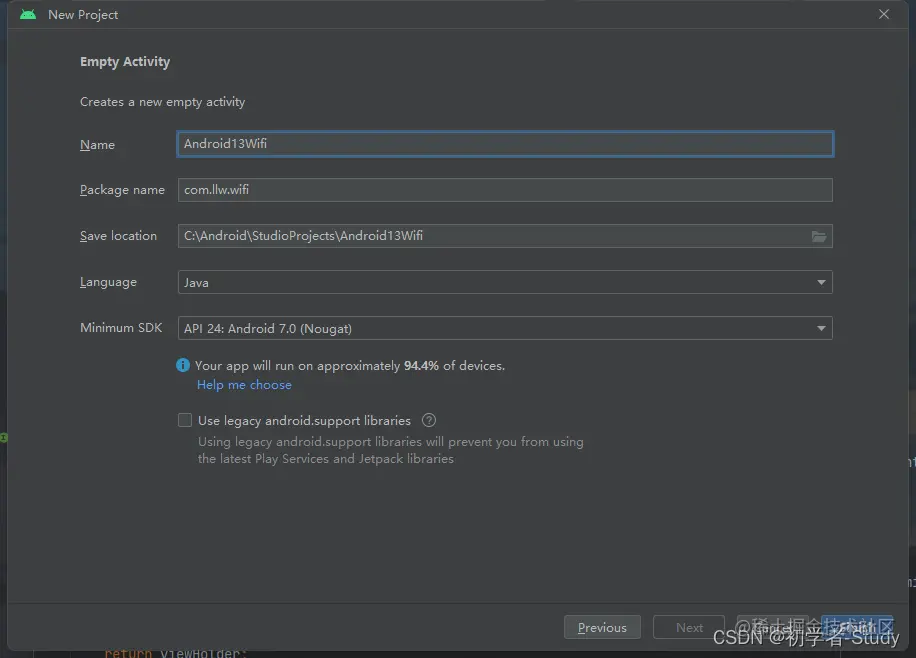
Task: Expand the Language dropdown arrow
Action: tap(821, 282)
